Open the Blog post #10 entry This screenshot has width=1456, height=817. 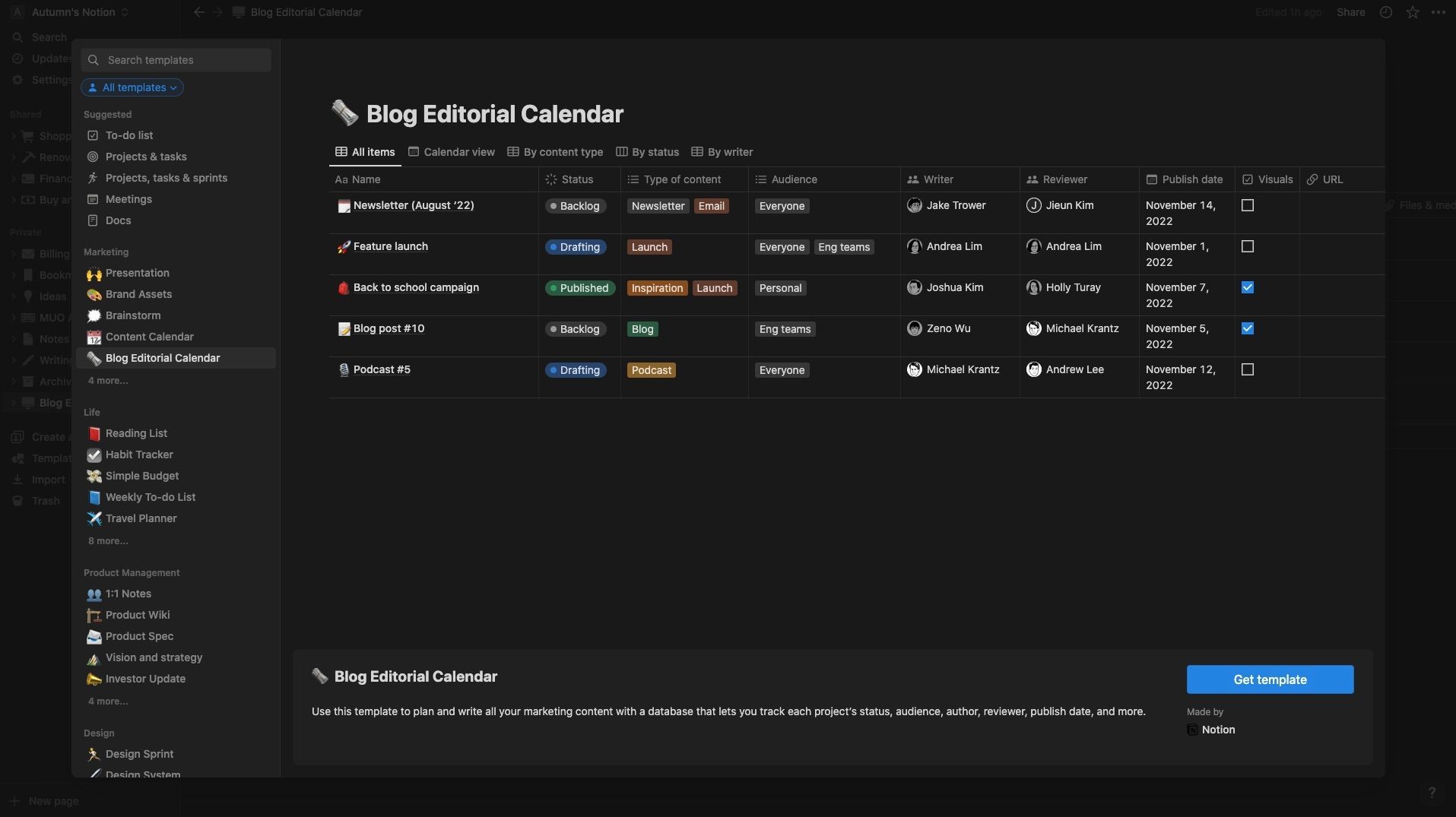coord(389,329)
